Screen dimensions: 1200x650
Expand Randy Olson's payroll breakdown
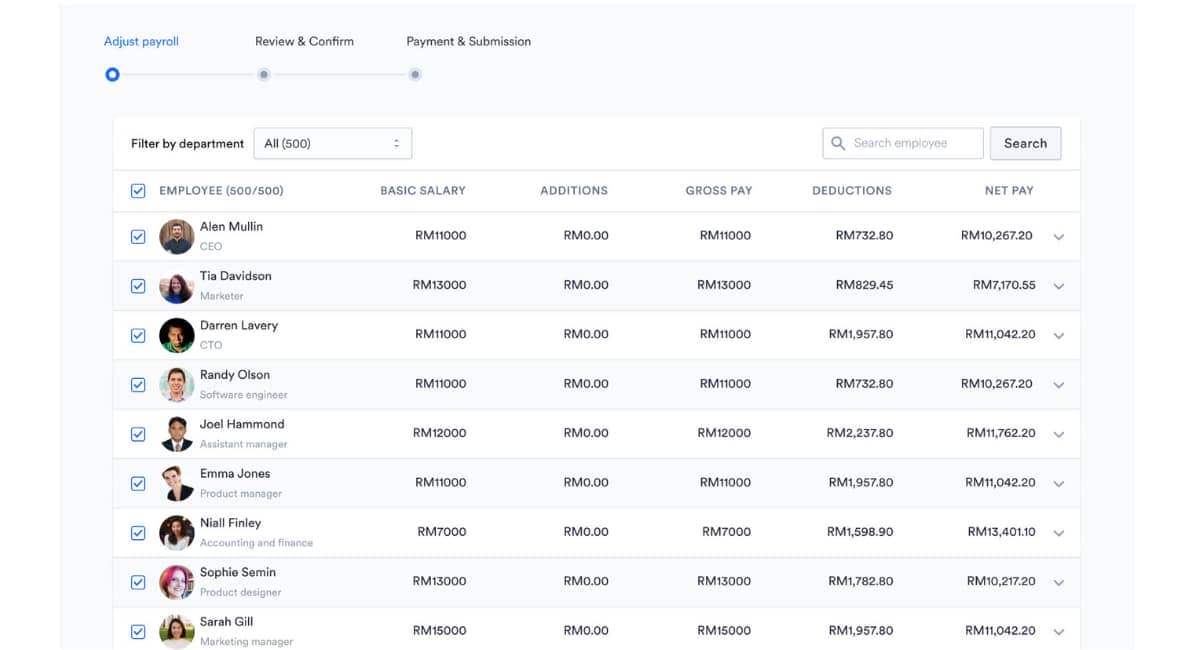(1058, 384)
